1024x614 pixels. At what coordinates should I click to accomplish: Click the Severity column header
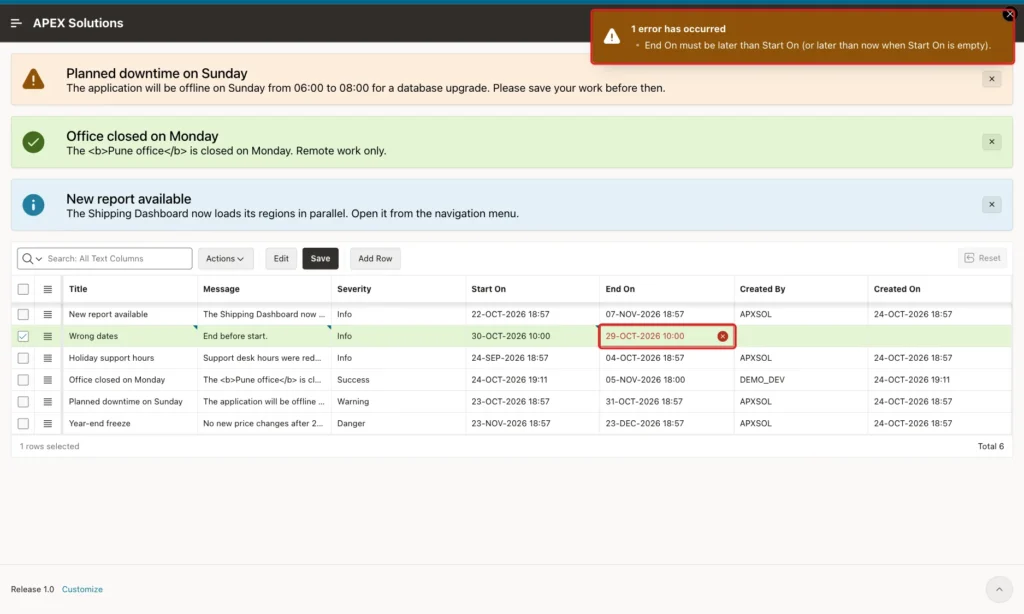(x=398, y=289)
